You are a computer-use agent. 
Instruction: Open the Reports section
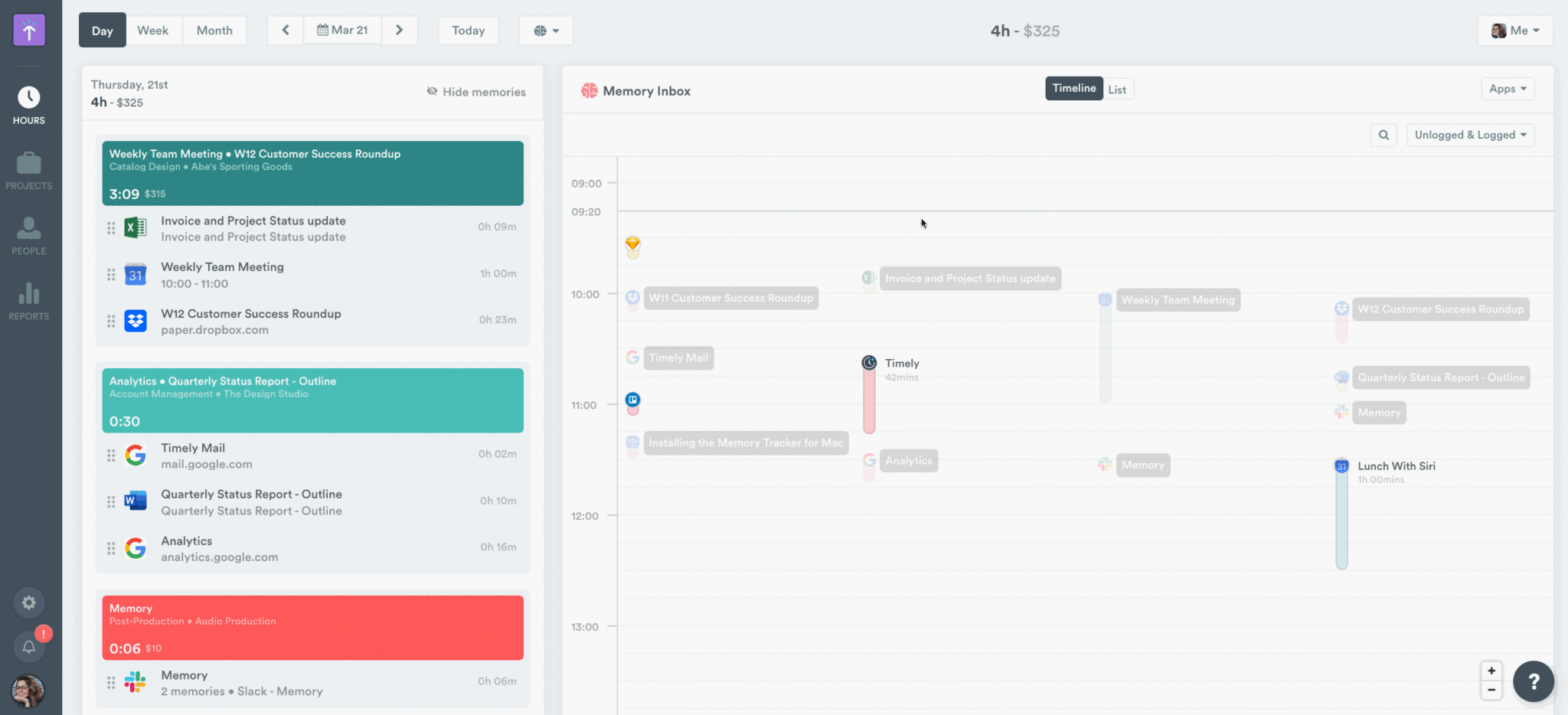(28, 299)
